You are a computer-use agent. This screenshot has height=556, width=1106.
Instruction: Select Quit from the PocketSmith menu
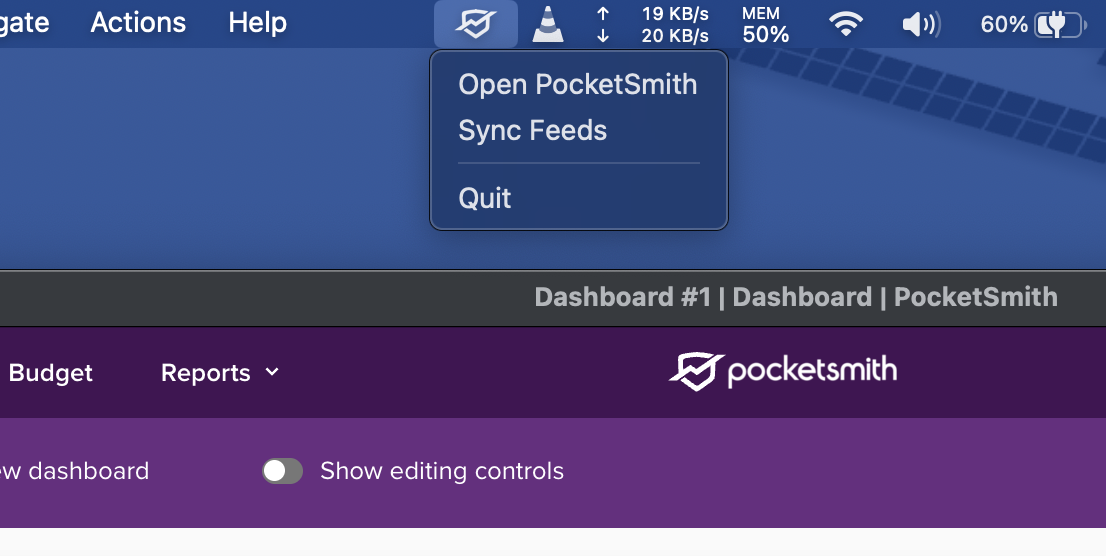[485, 198]
